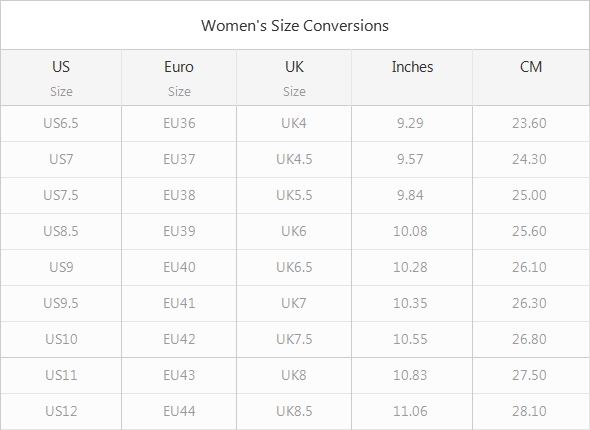This screenshot has width=590, height=430.
Task: Select the 23.60 CM value
Action: 529,123
